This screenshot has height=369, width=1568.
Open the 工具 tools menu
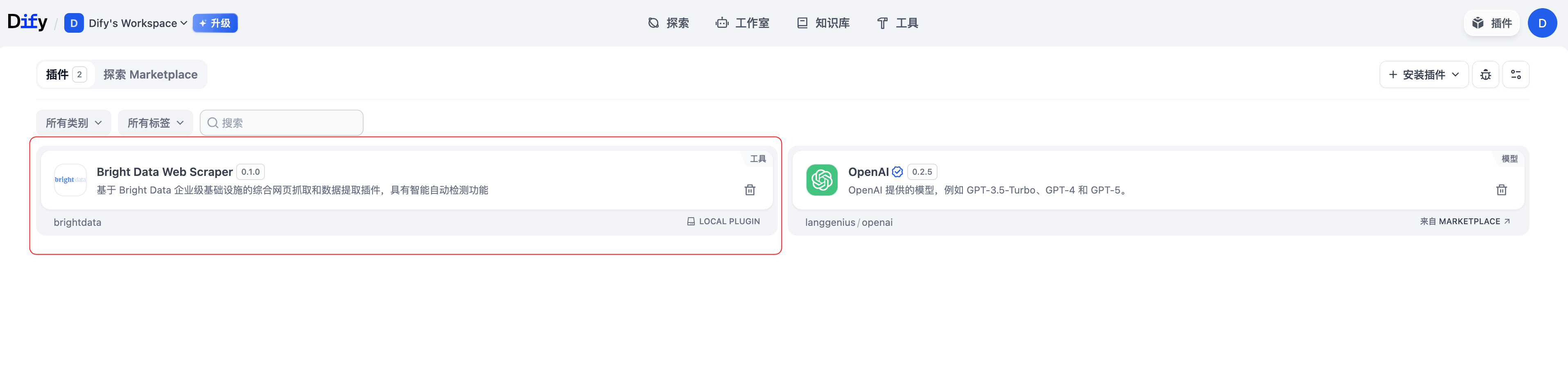(897, 23)
